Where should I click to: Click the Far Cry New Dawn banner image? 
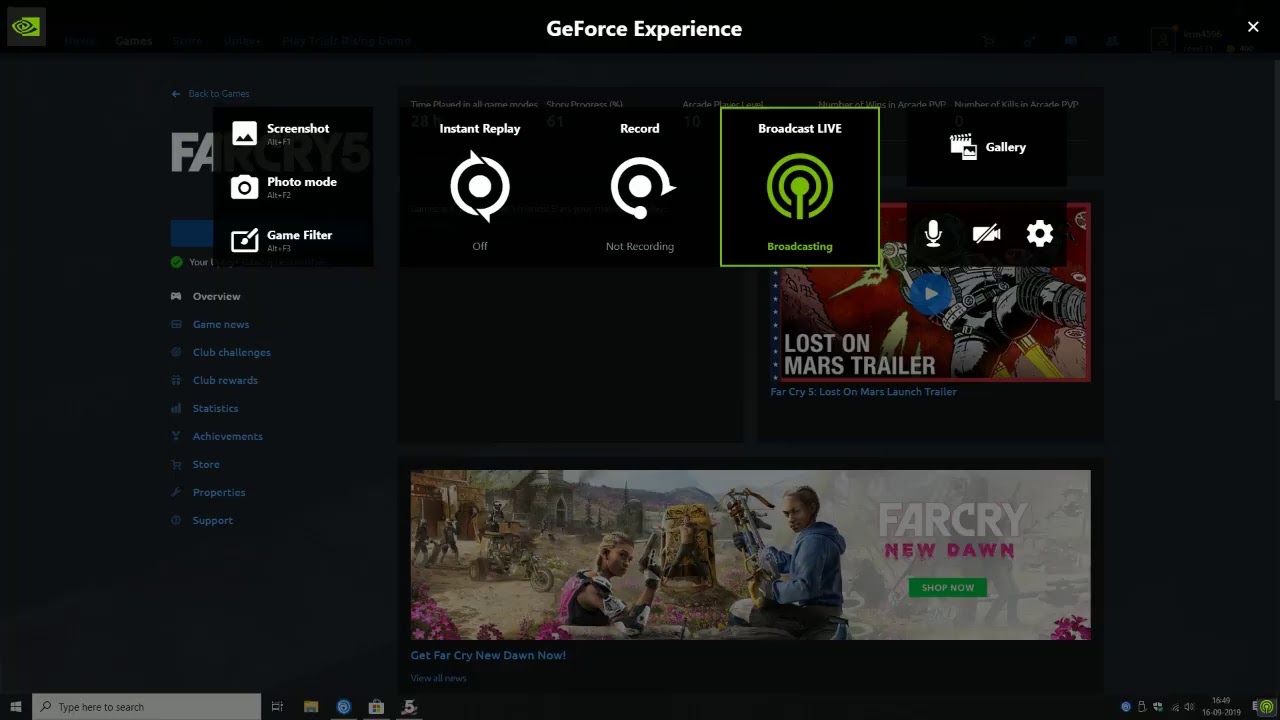750,555
